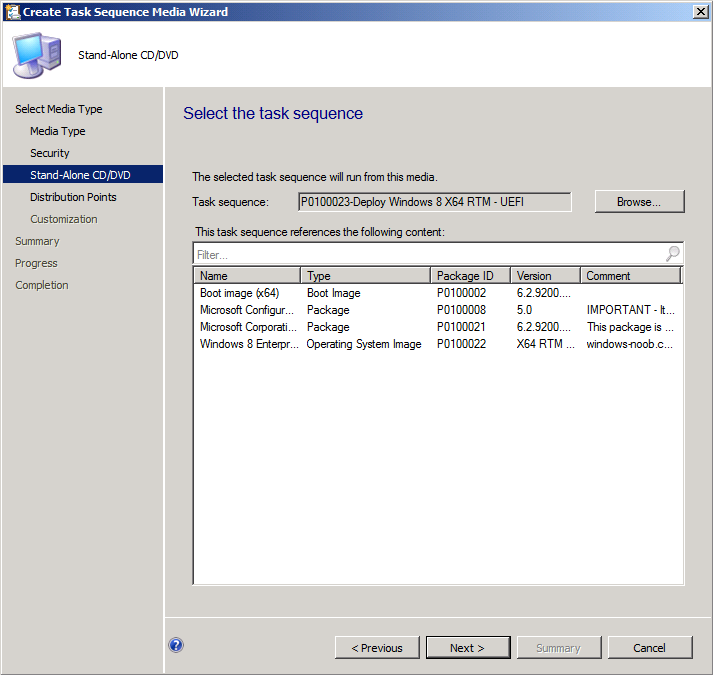Select the Microsoft Configur... row
Image resolution: width=713 pixels, height=675 pixels.
coord(438,310)
